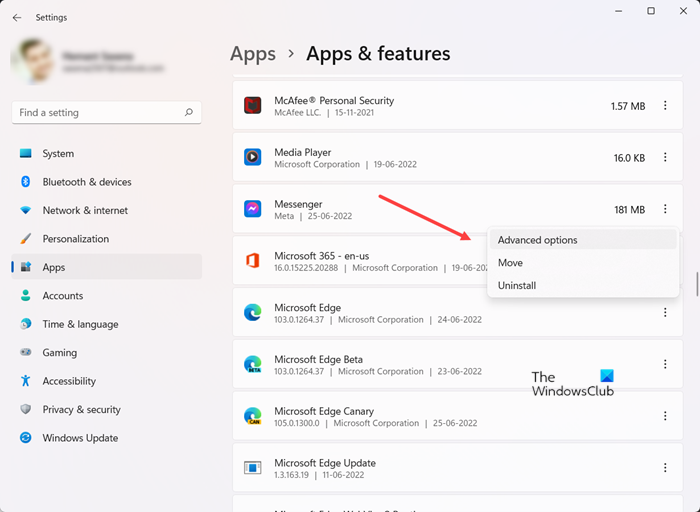The width and height of the screenshot is (700, 512).
Task: Click the search magnifier icon
Action: [x=189, y=112]
